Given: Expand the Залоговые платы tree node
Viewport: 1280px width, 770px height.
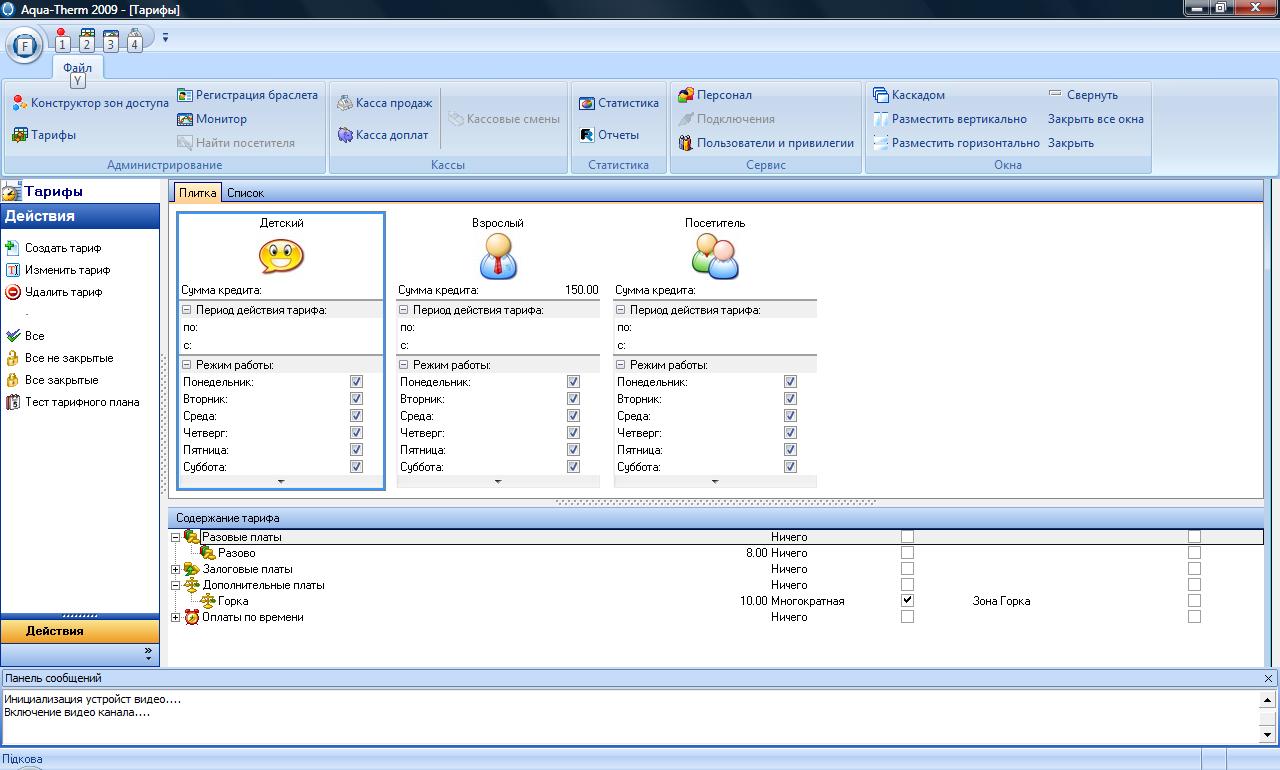Looking at the screenshot, I should (x=176, y=569).
